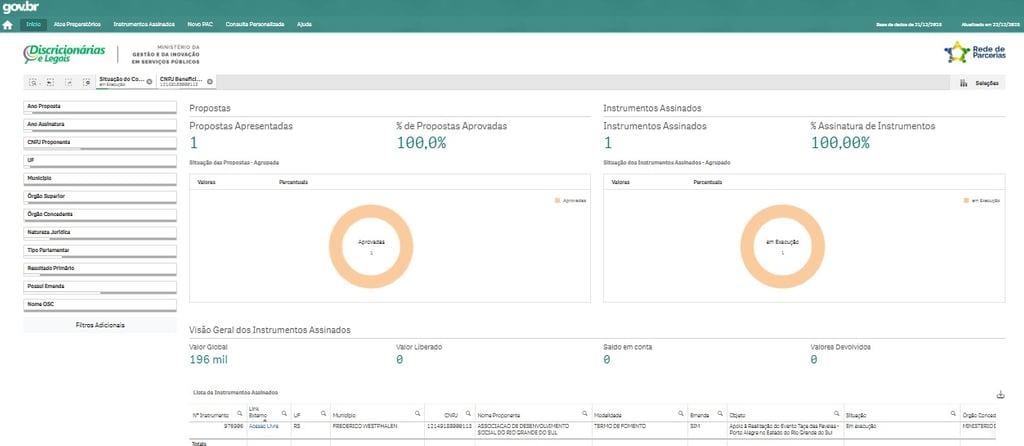Click the Filtros Adicionais button
Viewport: 1024px width, 446px height.
pos(100,325)
